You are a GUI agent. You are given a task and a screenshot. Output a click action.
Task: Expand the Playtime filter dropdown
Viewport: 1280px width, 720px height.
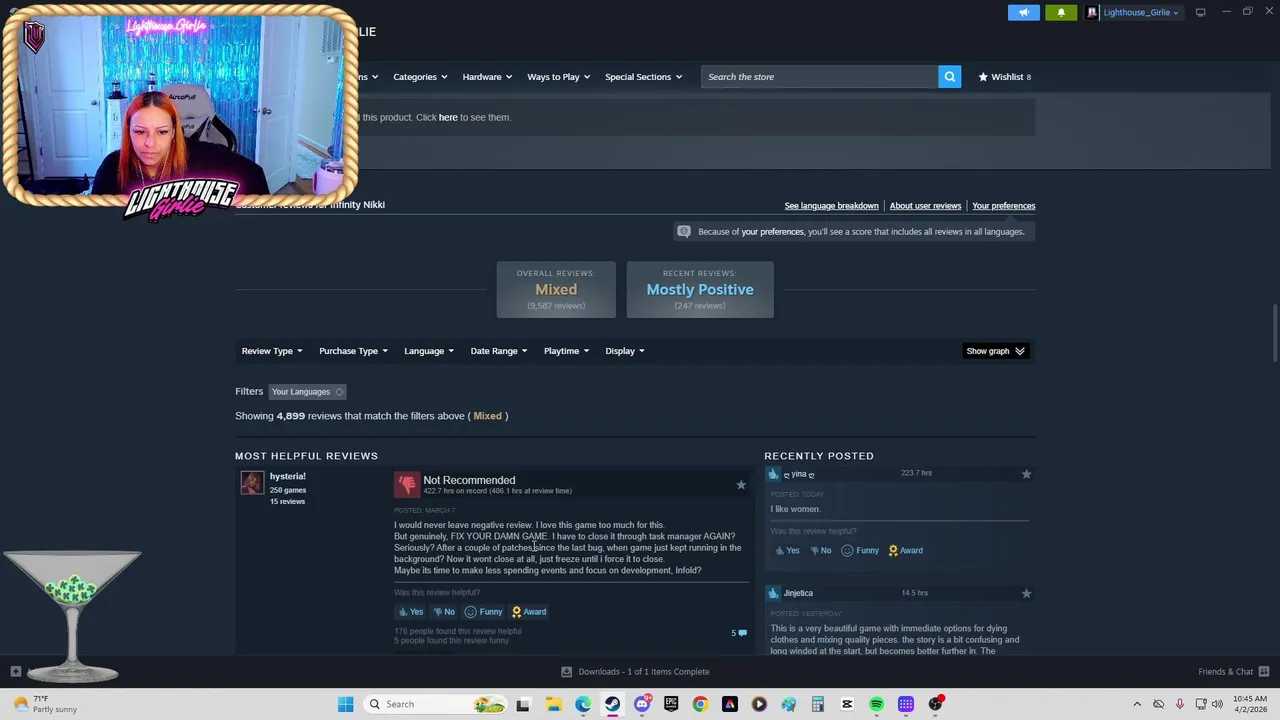566,351
